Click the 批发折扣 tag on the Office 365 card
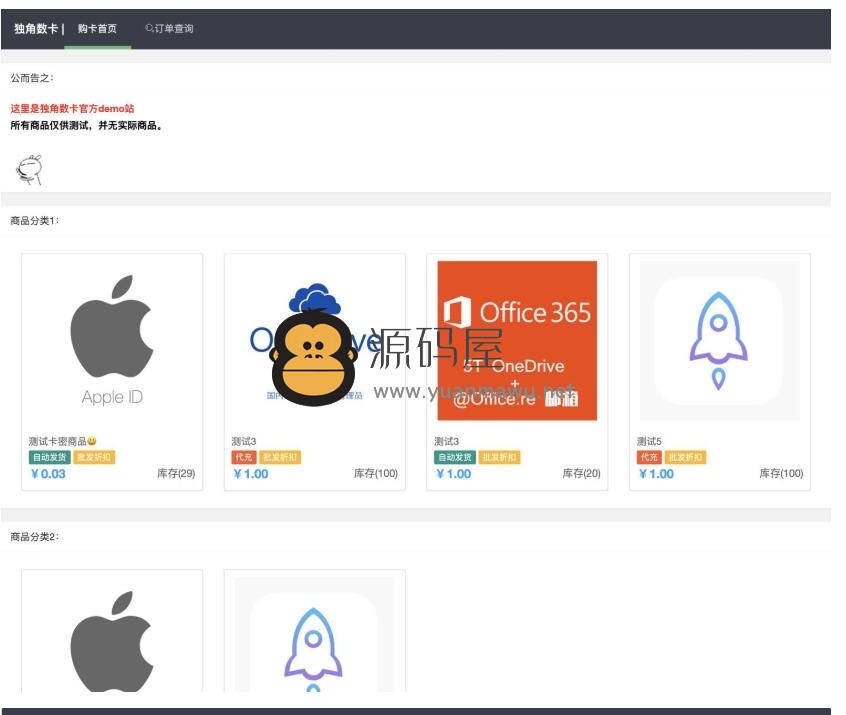This screenshot has height=715, width=846. [x=500, y=458]
